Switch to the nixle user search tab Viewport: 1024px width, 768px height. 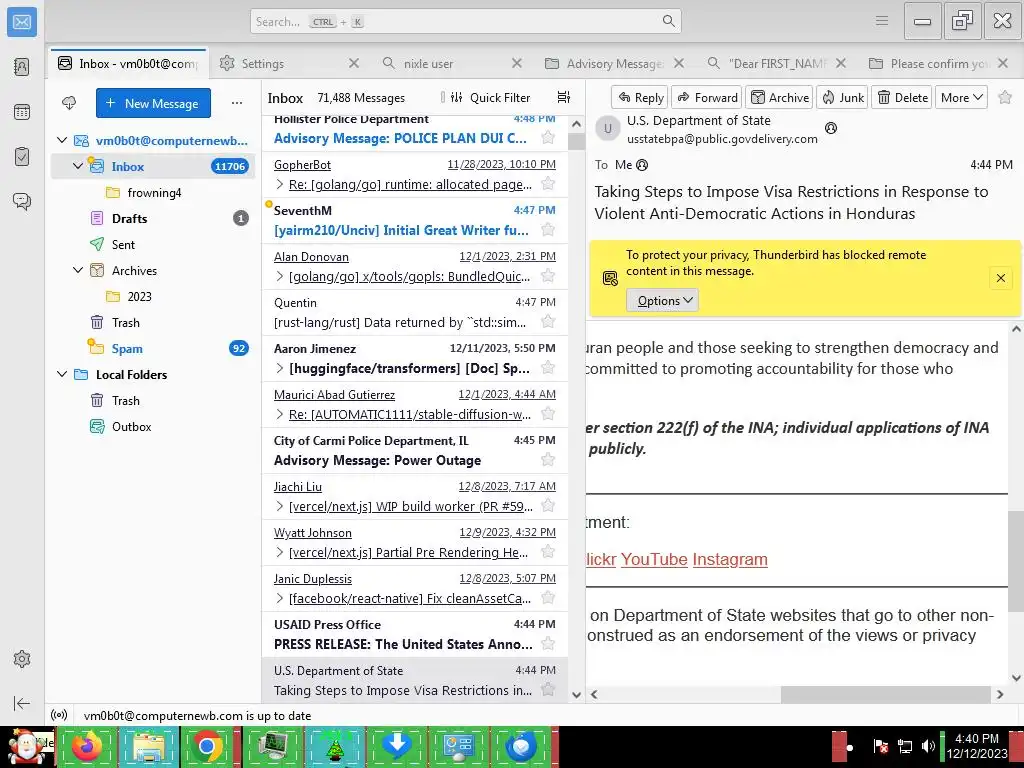[428, 63]
